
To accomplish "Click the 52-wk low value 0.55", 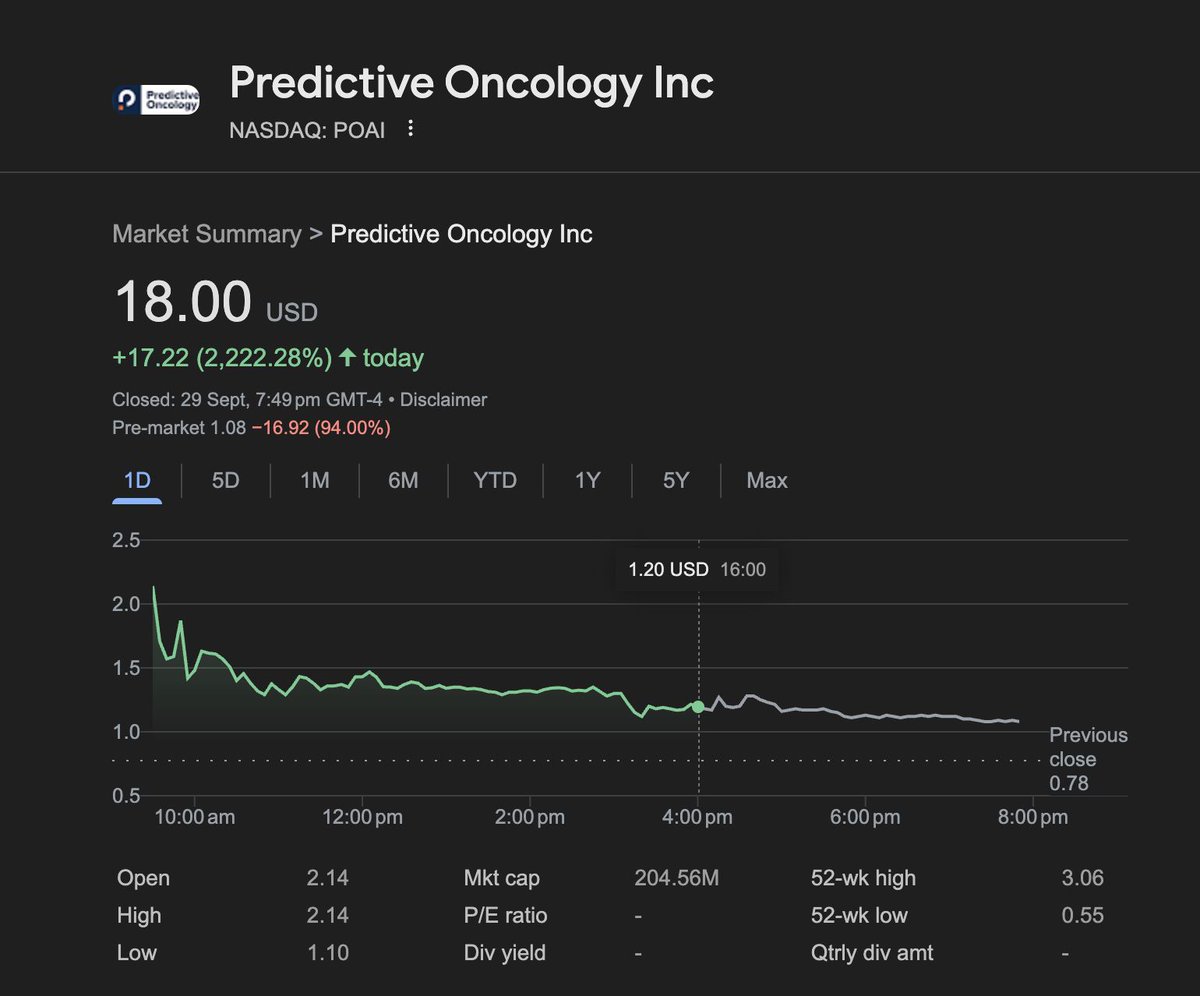I will pos(1083,915).
